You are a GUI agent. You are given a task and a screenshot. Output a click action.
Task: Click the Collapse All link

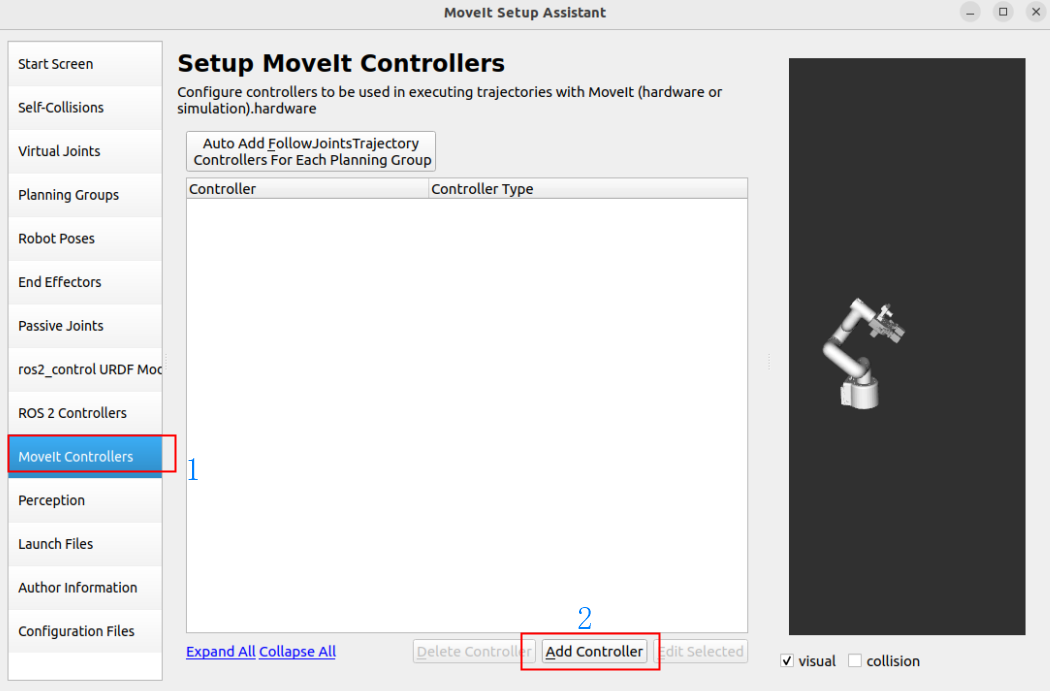coord(297,651)
